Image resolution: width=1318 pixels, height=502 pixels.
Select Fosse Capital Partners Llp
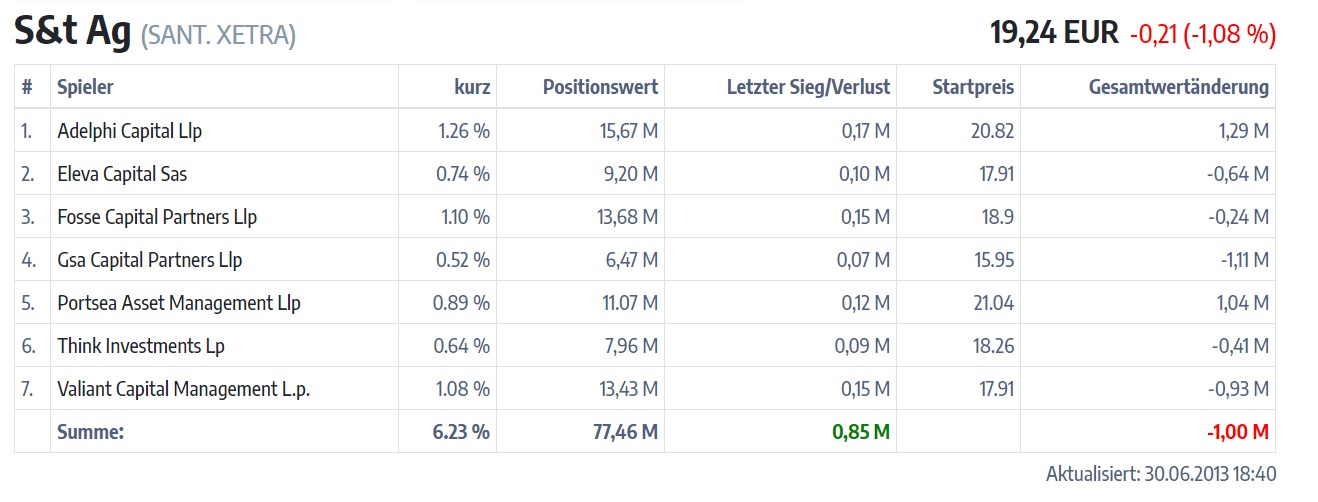point(157,217)
